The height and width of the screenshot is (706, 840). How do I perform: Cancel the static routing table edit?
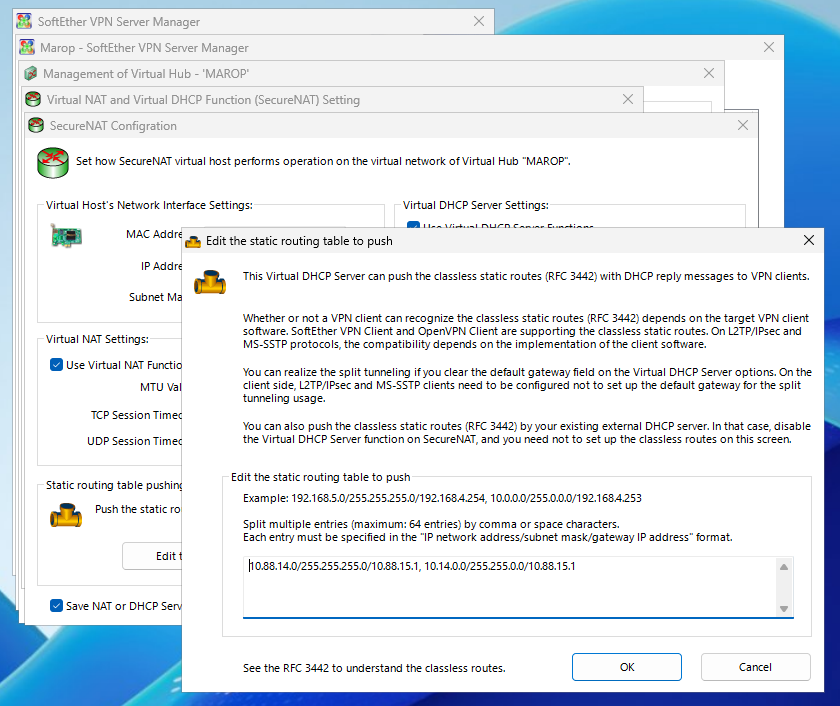click(755, 667)
